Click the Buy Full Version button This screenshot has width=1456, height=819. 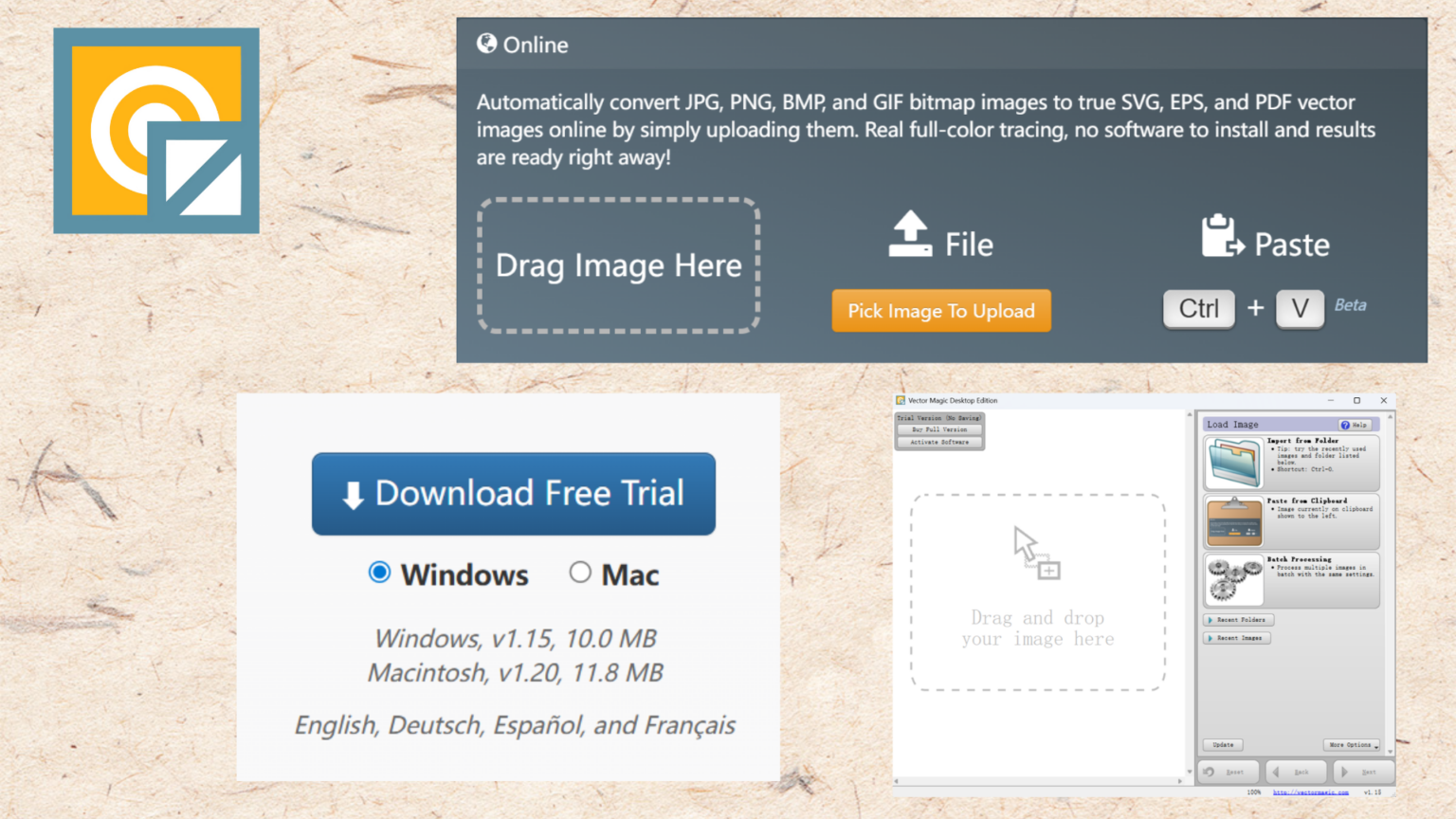pos(938,431)
